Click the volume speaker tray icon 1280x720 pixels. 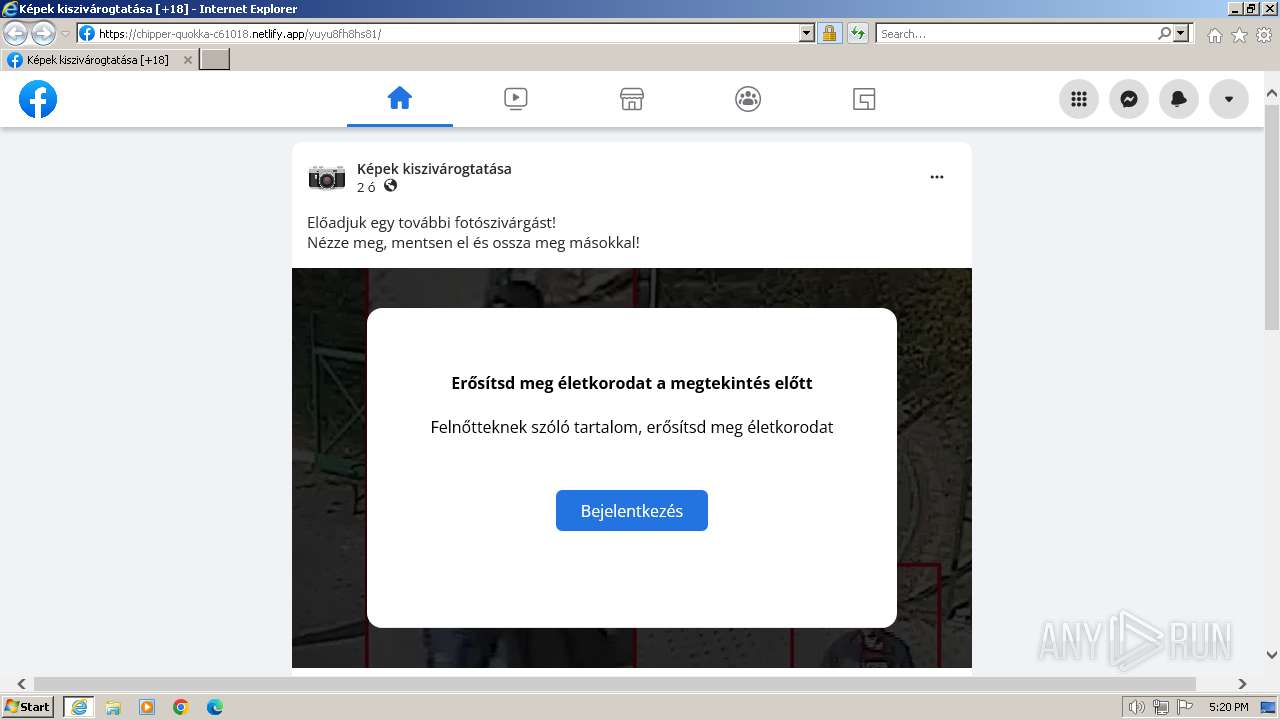pyautogui.click(x=1137, y=707)
